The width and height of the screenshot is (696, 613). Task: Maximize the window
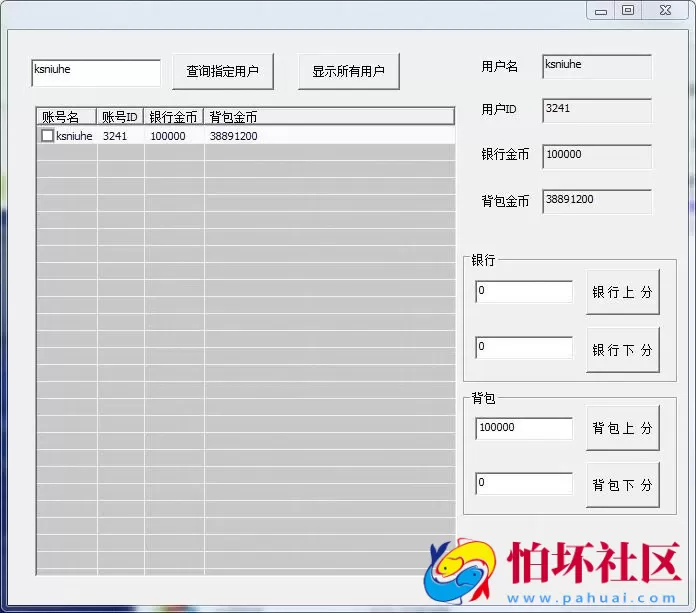628,11
